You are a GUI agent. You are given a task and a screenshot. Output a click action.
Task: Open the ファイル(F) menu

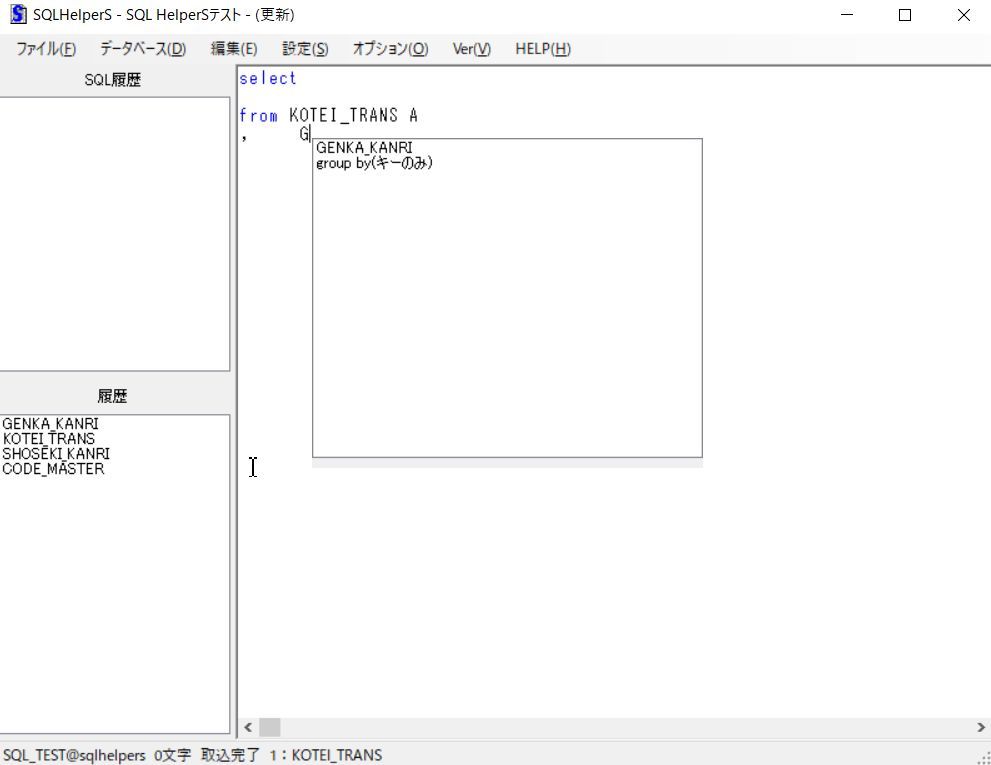46,49
